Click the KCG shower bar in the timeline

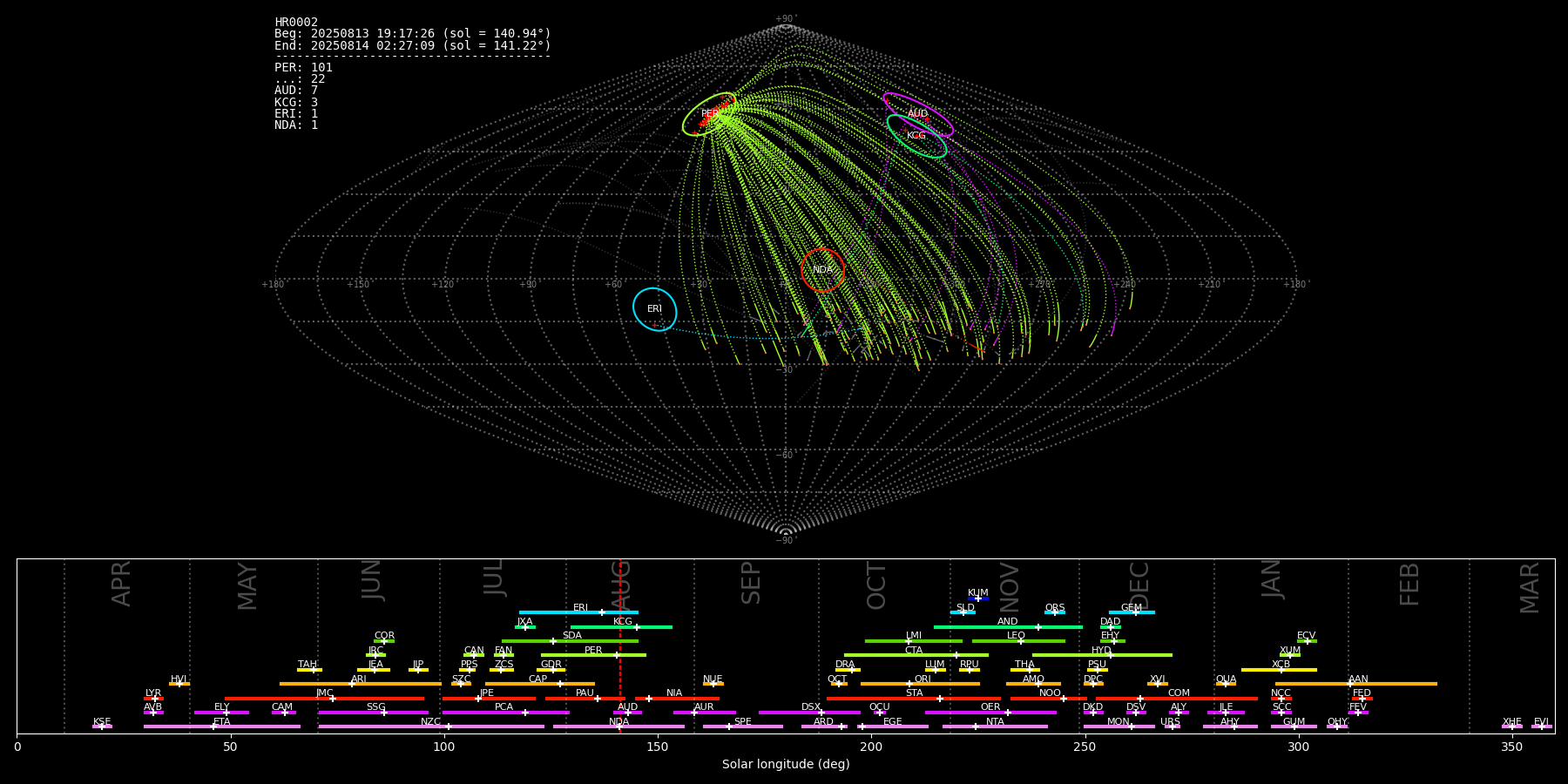pos(621,626)
